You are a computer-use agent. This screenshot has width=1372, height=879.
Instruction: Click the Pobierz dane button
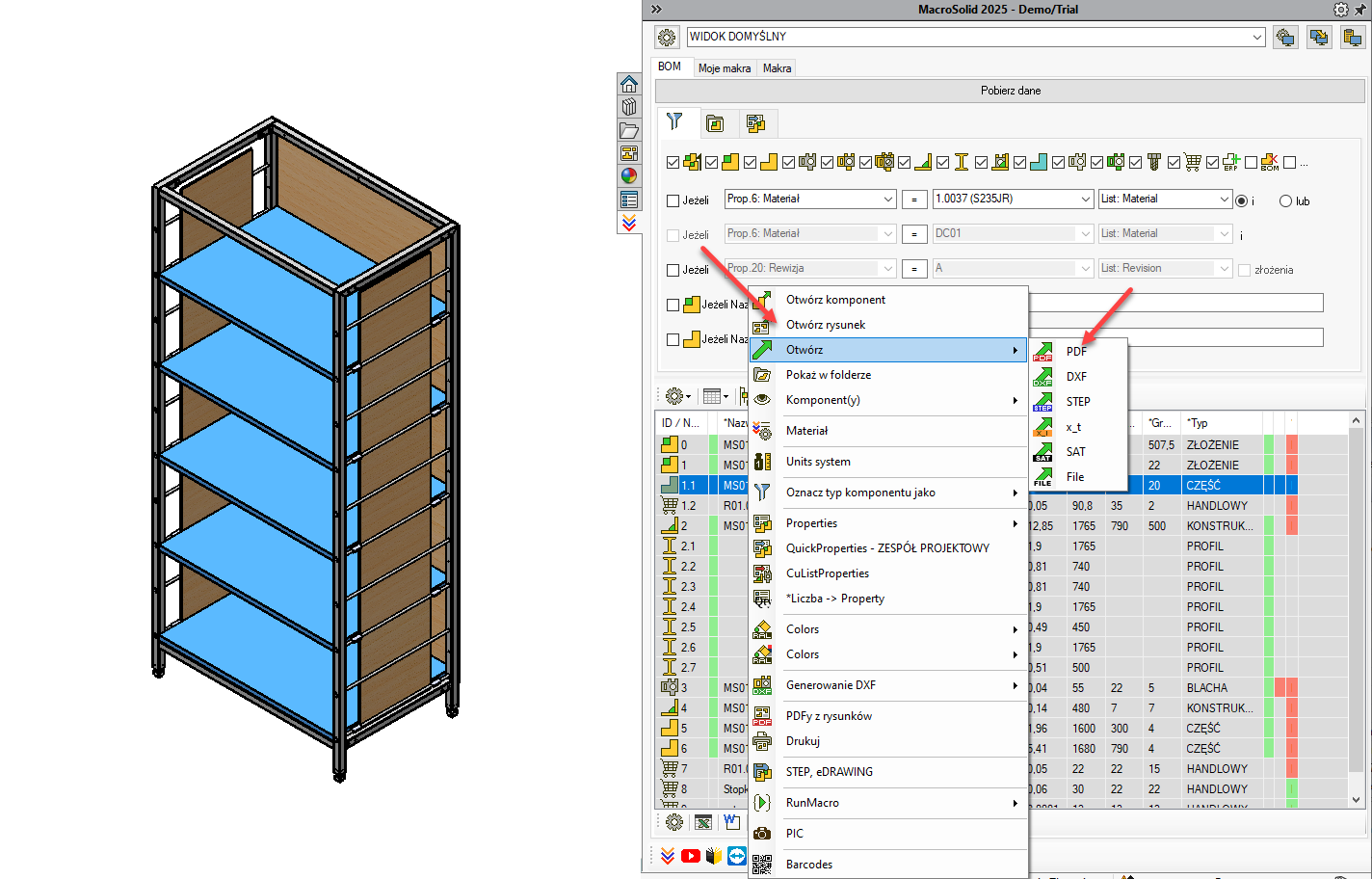1010,91
